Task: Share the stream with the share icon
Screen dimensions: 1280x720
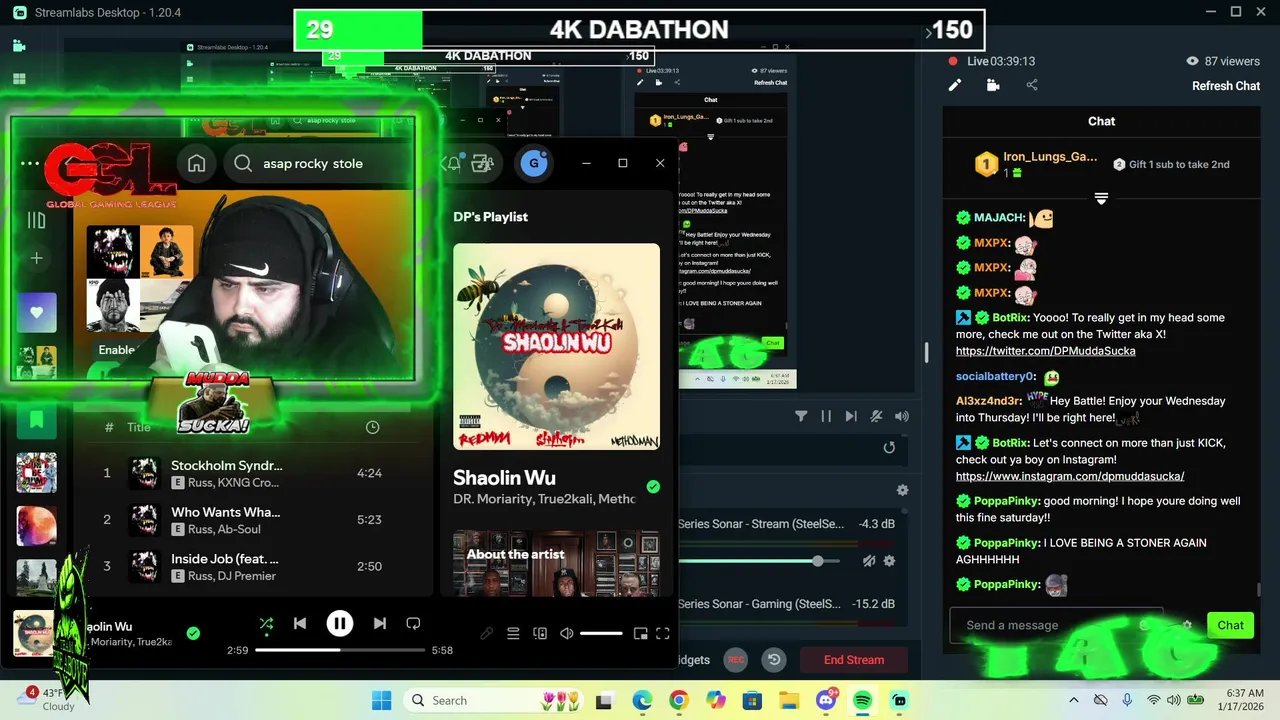Action: [x=1032, y=85]
